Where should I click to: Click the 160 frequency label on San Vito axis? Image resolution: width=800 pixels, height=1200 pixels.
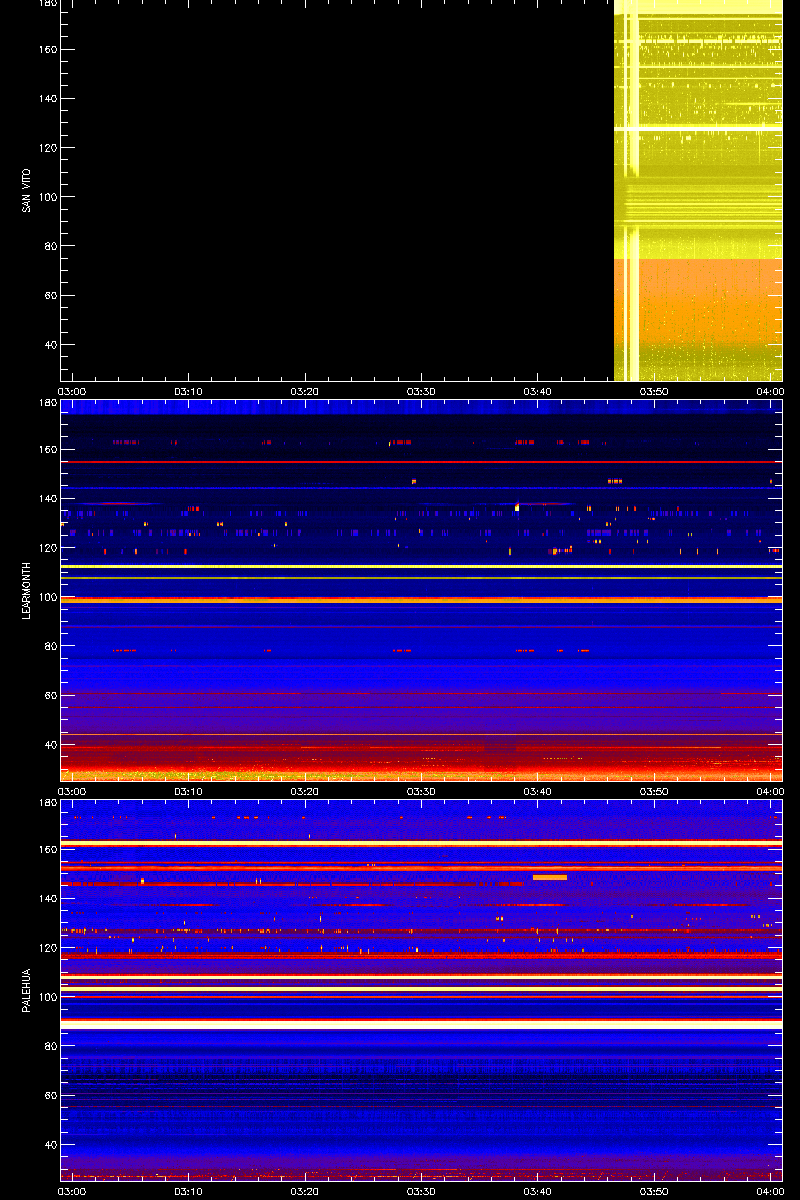tap(47, 50)
